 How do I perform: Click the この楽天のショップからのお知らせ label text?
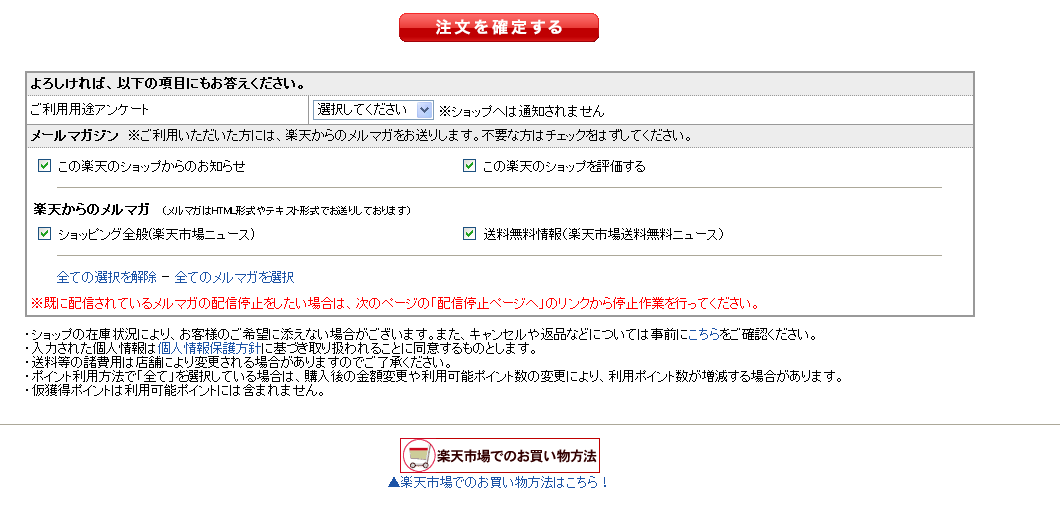click(151, 166)
